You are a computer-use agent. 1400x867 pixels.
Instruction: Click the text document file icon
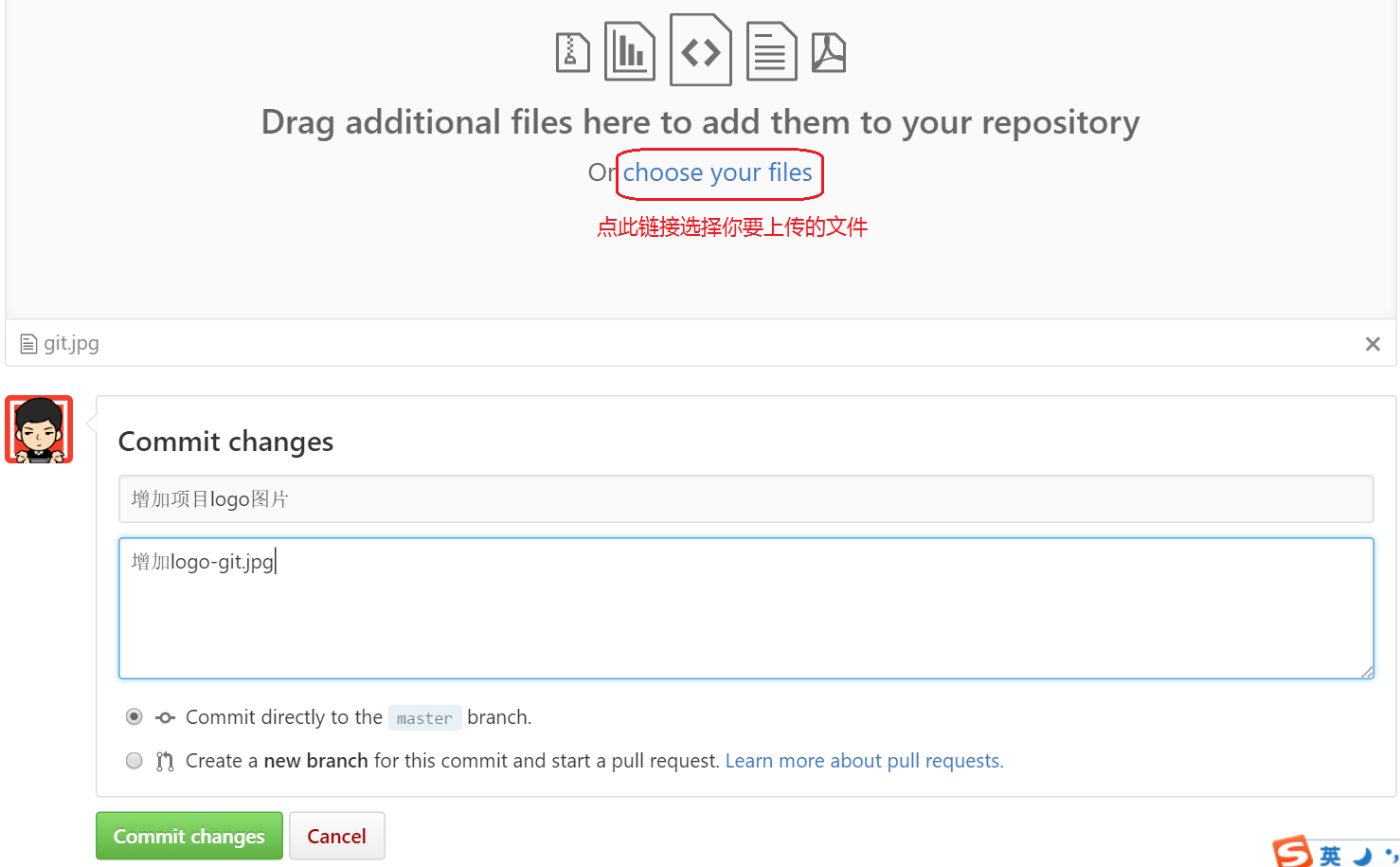[771, 51]
